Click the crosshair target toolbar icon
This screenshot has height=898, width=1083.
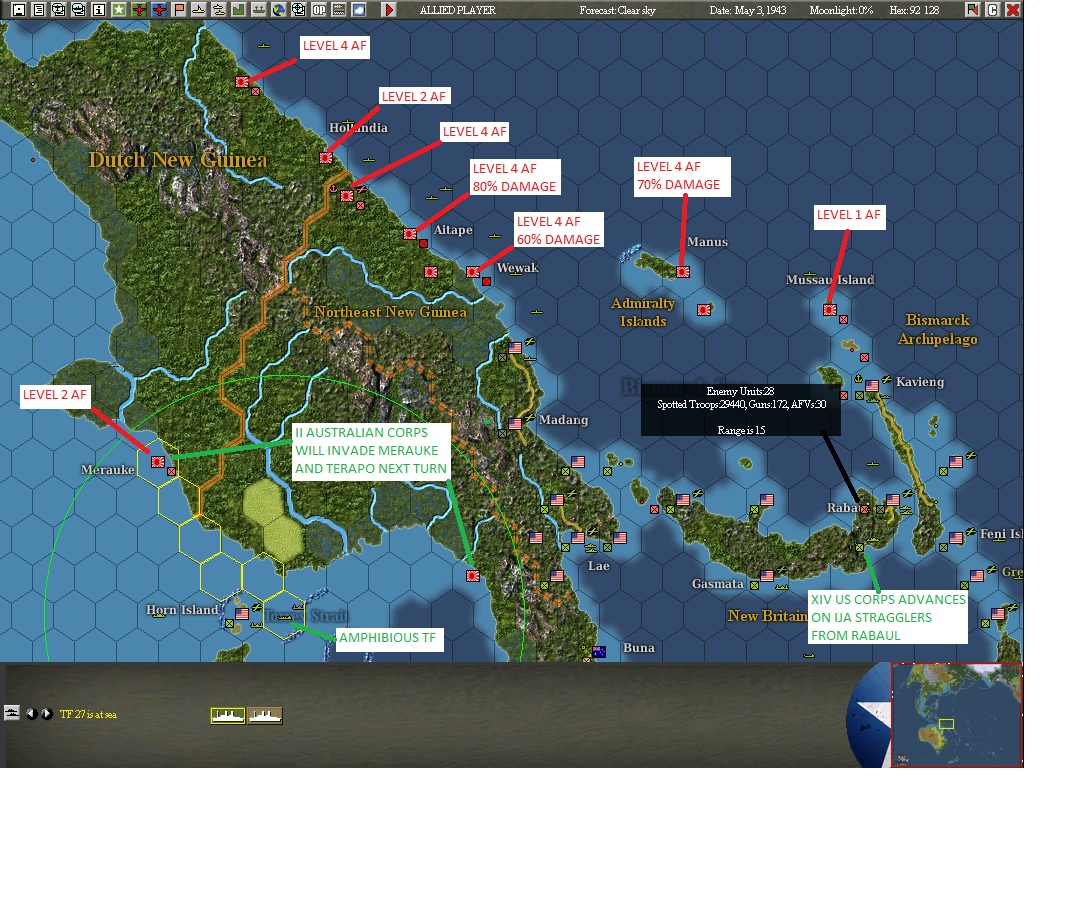pos(298,10)
